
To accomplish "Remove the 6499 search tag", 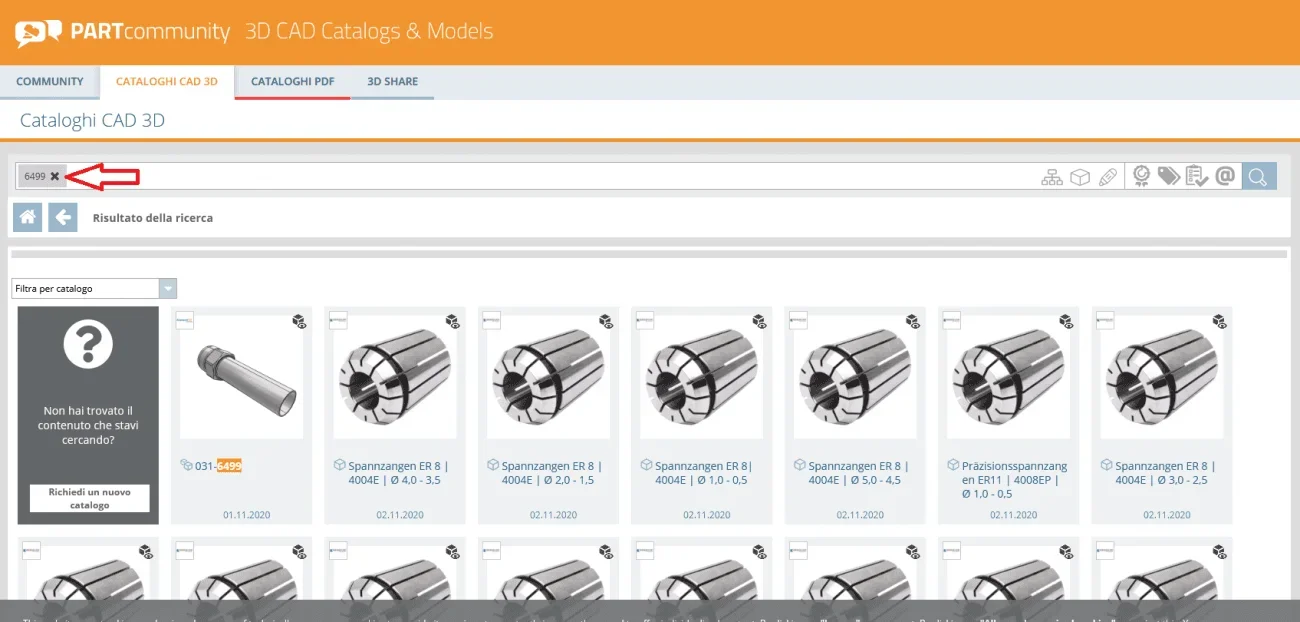I will (x=55, y=177).
